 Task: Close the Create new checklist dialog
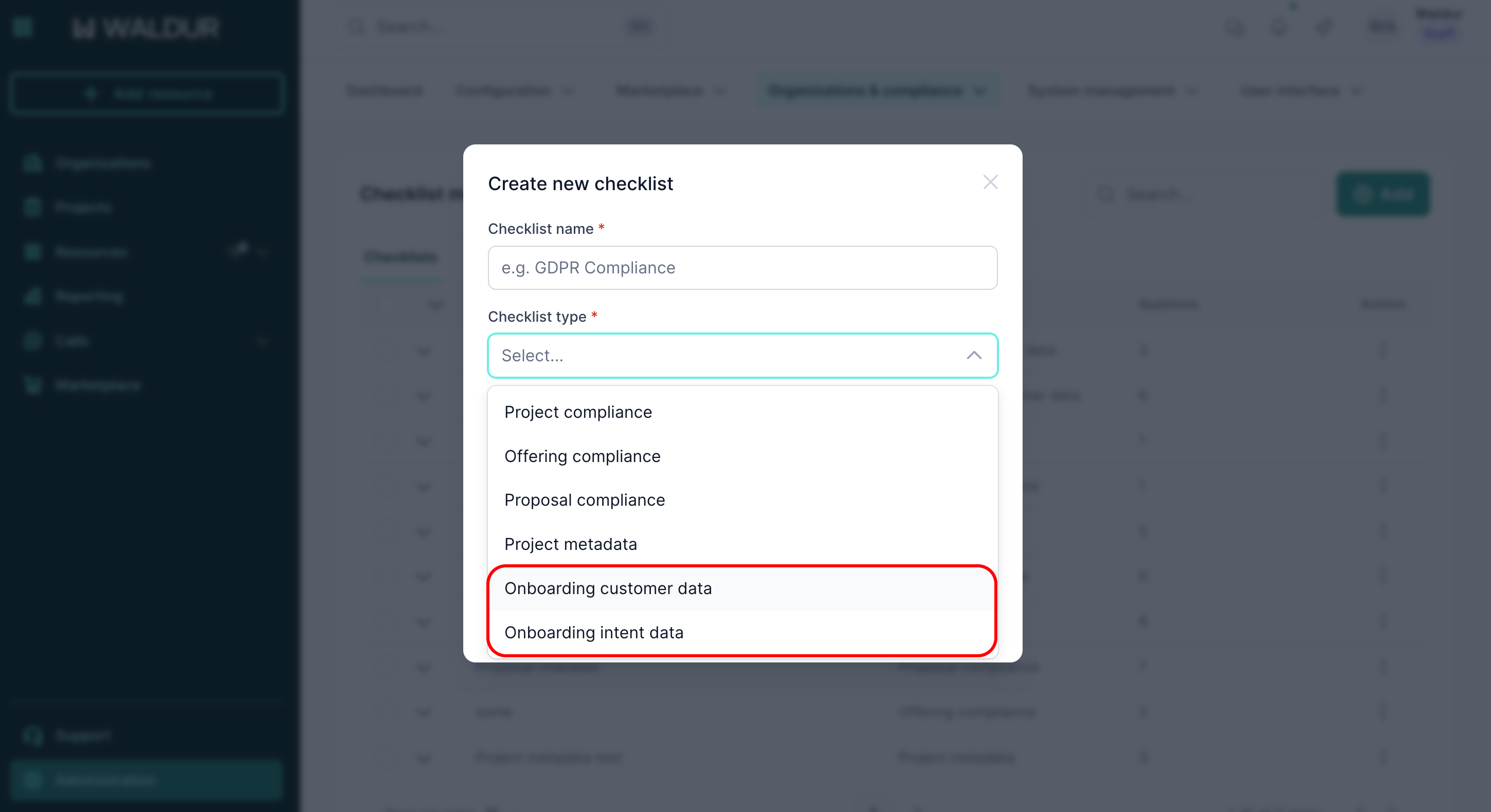(990, 182)
